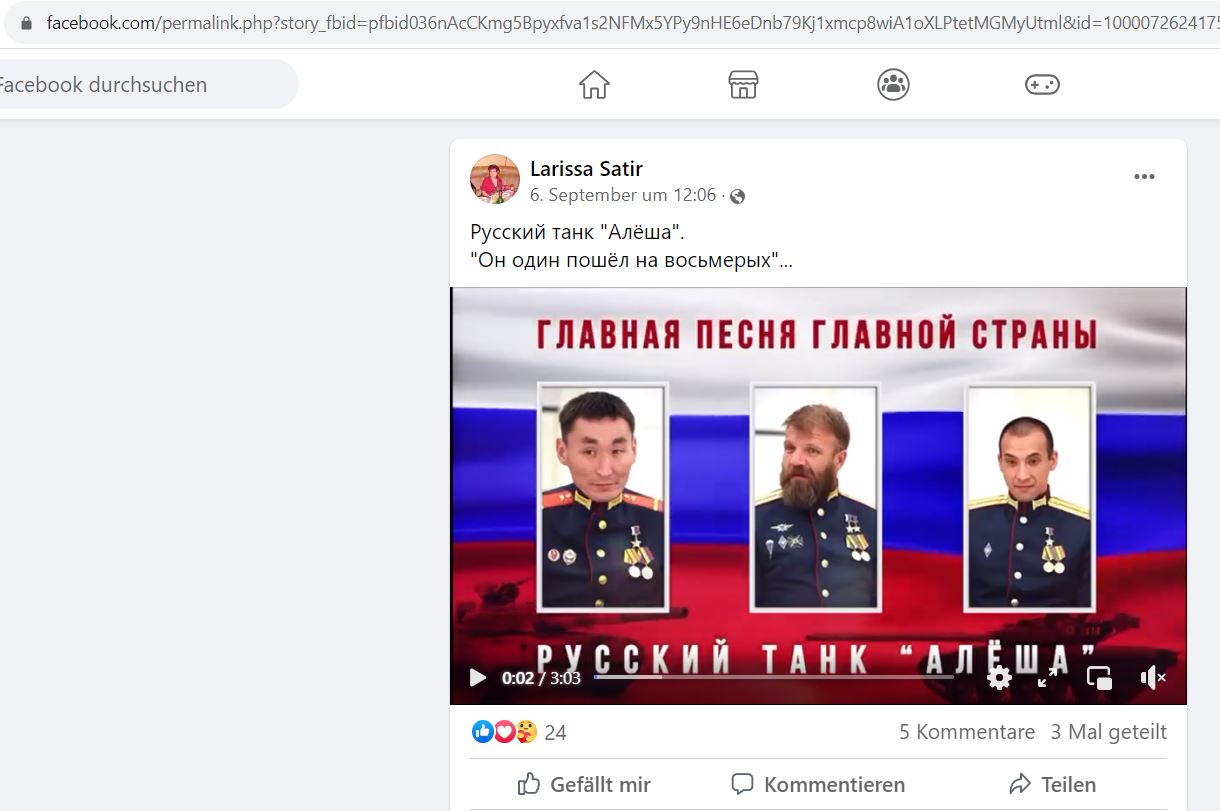Click the public audience globe icon
The height and width of the screenshot is (811, 1220).
(738, 196)
